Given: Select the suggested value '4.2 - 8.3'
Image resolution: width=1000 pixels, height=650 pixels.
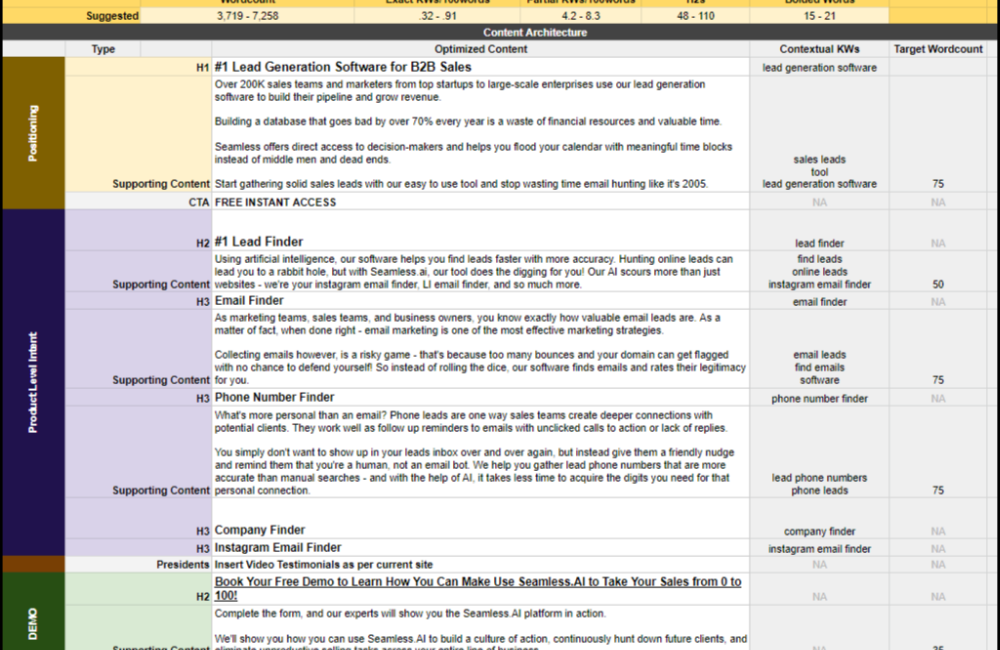Looking at the screenshot, I should click(580, 16).
